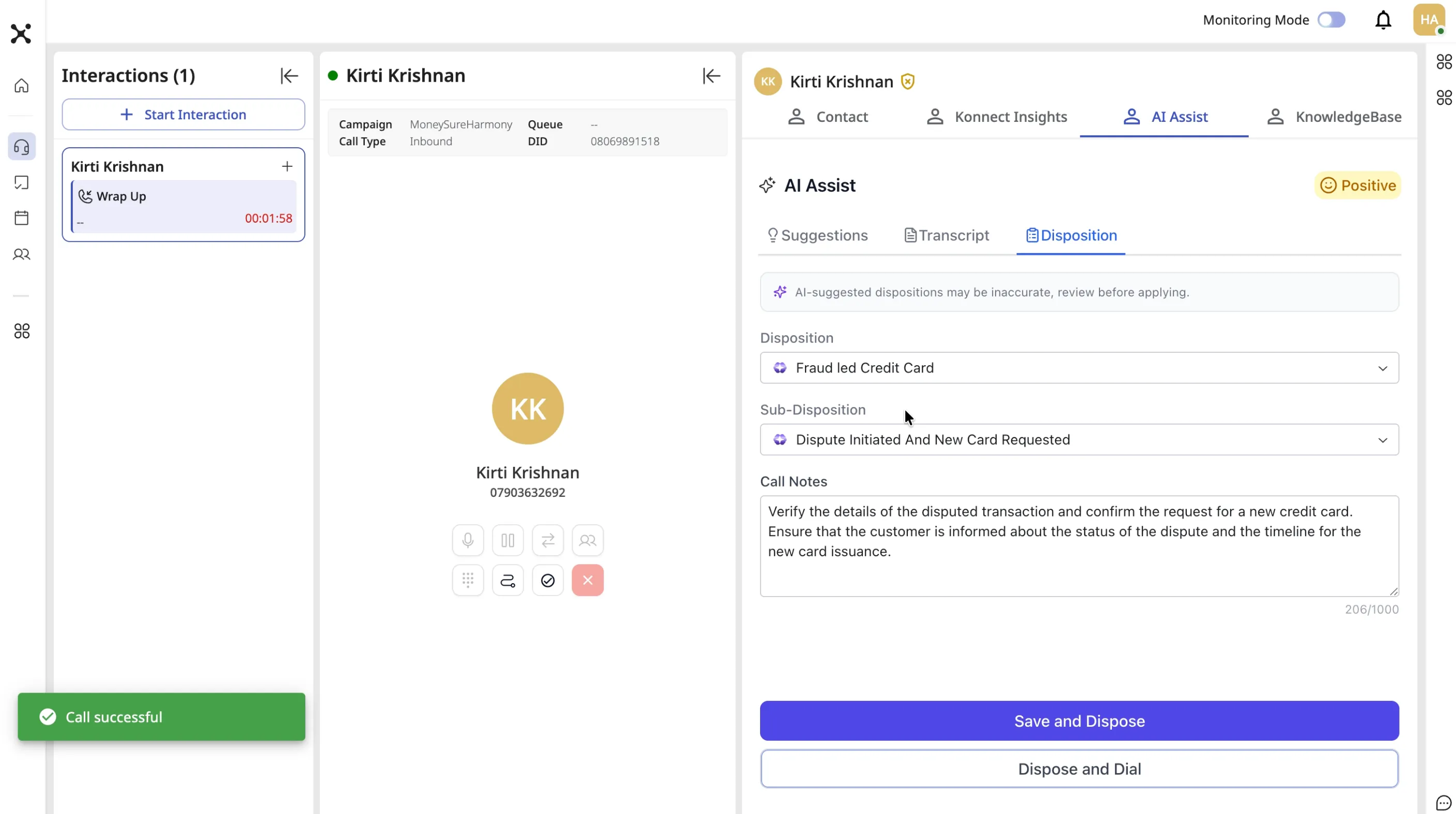Open the headset interactions icon in sidebar
This screenshot has width=1456, height=814.
(x=22, y=147)
